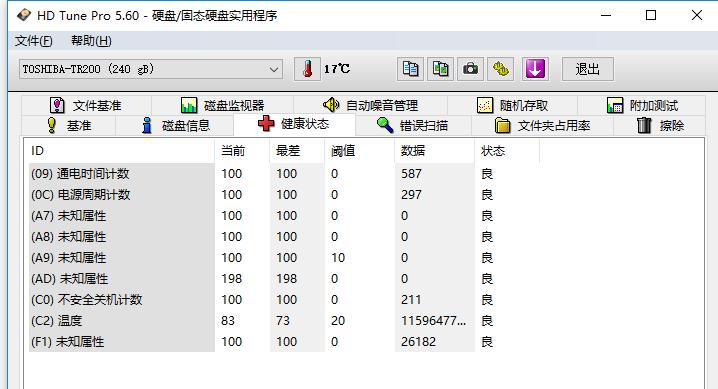
Task: Click the 17°C temperature reading
Action: 337,69
